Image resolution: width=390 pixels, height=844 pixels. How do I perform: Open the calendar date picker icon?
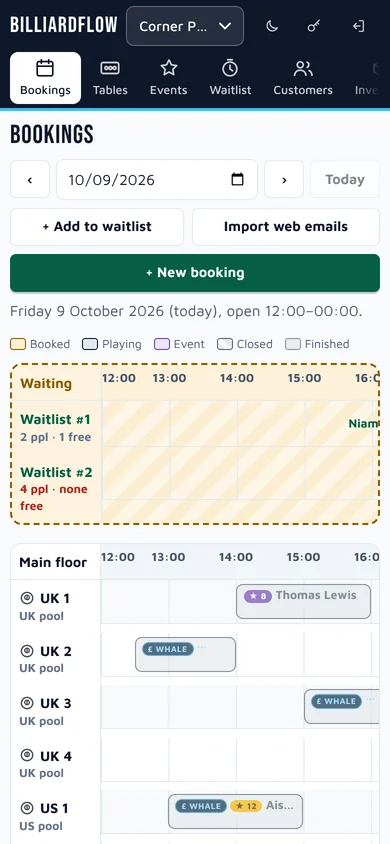pyautogui.click(x=237, y=179)
